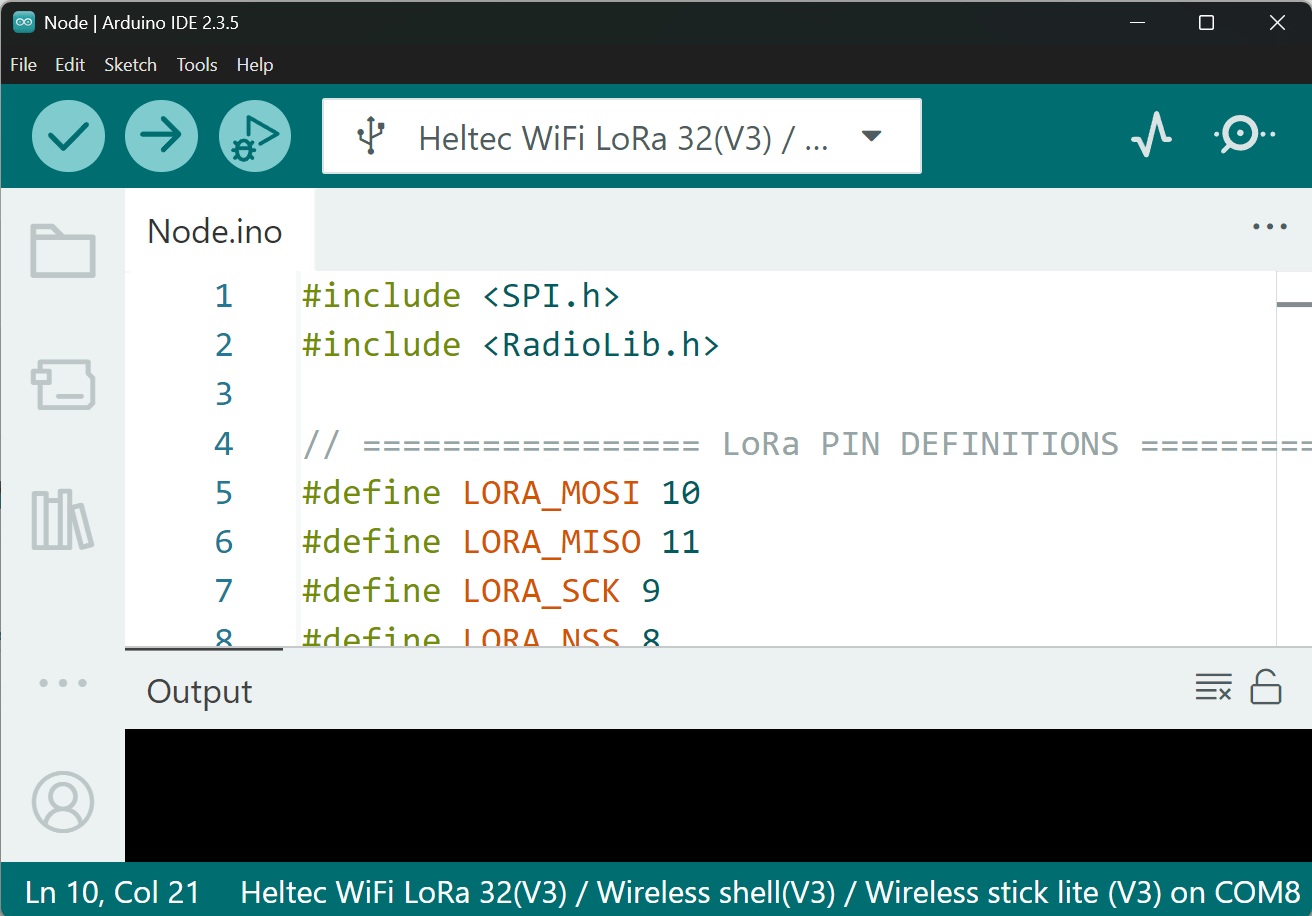Open the Sketchbook folder panel

[63, 250]
